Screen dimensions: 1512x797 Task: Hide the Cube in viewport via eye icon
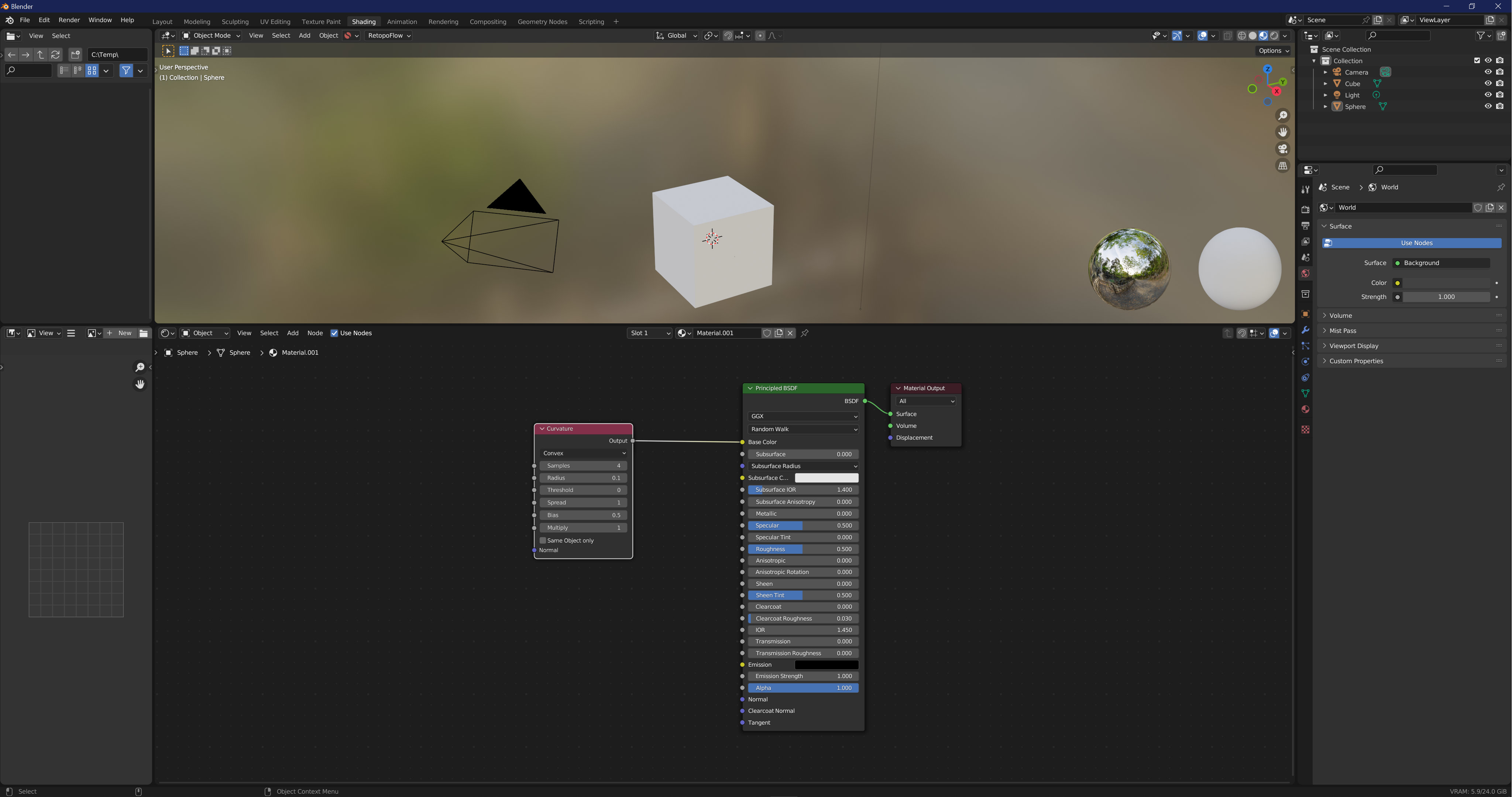pyautogui.click(x=1488, y=83)
